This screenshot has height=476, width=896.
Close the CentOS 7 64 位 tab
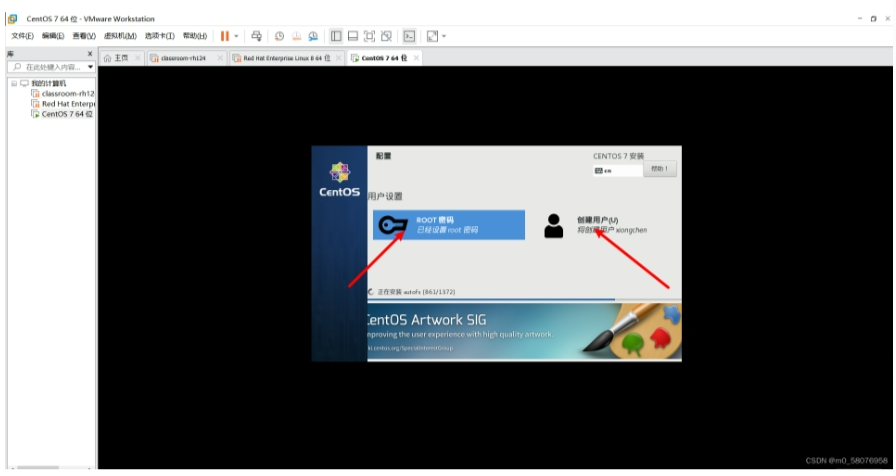(416, 58)
